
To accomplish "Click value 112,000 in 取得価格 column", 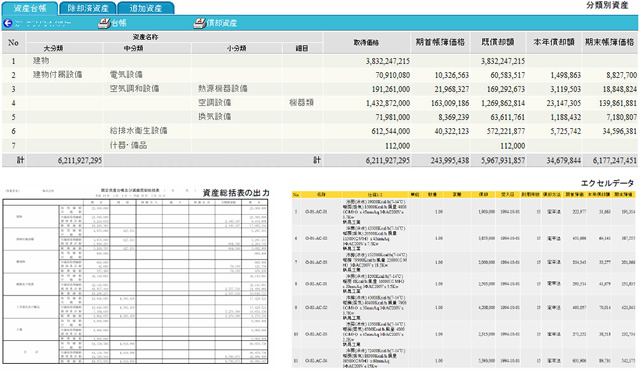I will (398, 146).
